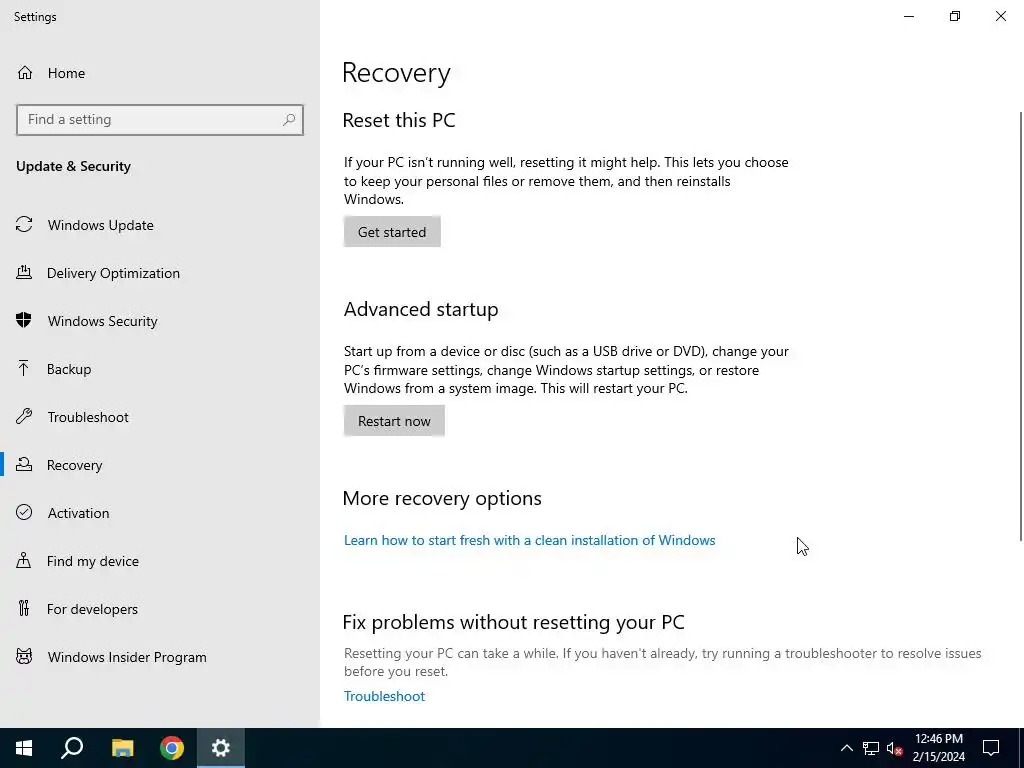The height and width of the screenshot is (768, 1024).
Task: Click the muted volume tray icon
Action: [895, 748]
